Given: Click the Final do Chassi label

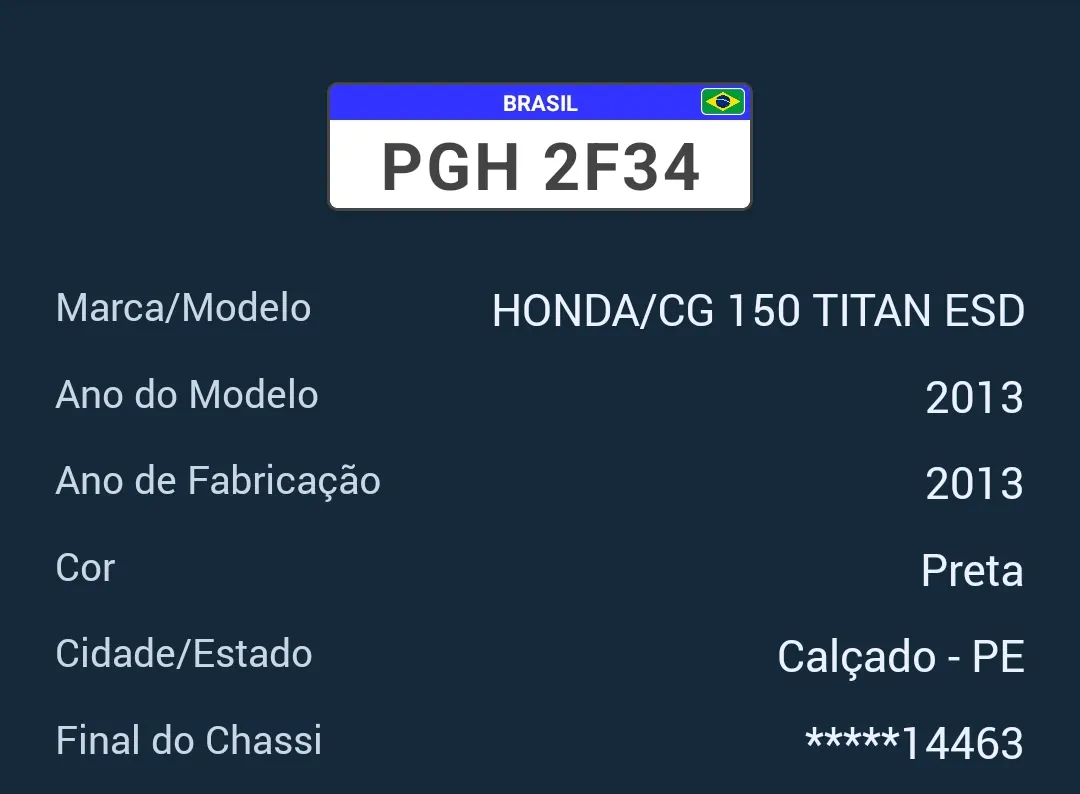Looking at the screenshot, I should pyautogui.click(x=189, y=740).
